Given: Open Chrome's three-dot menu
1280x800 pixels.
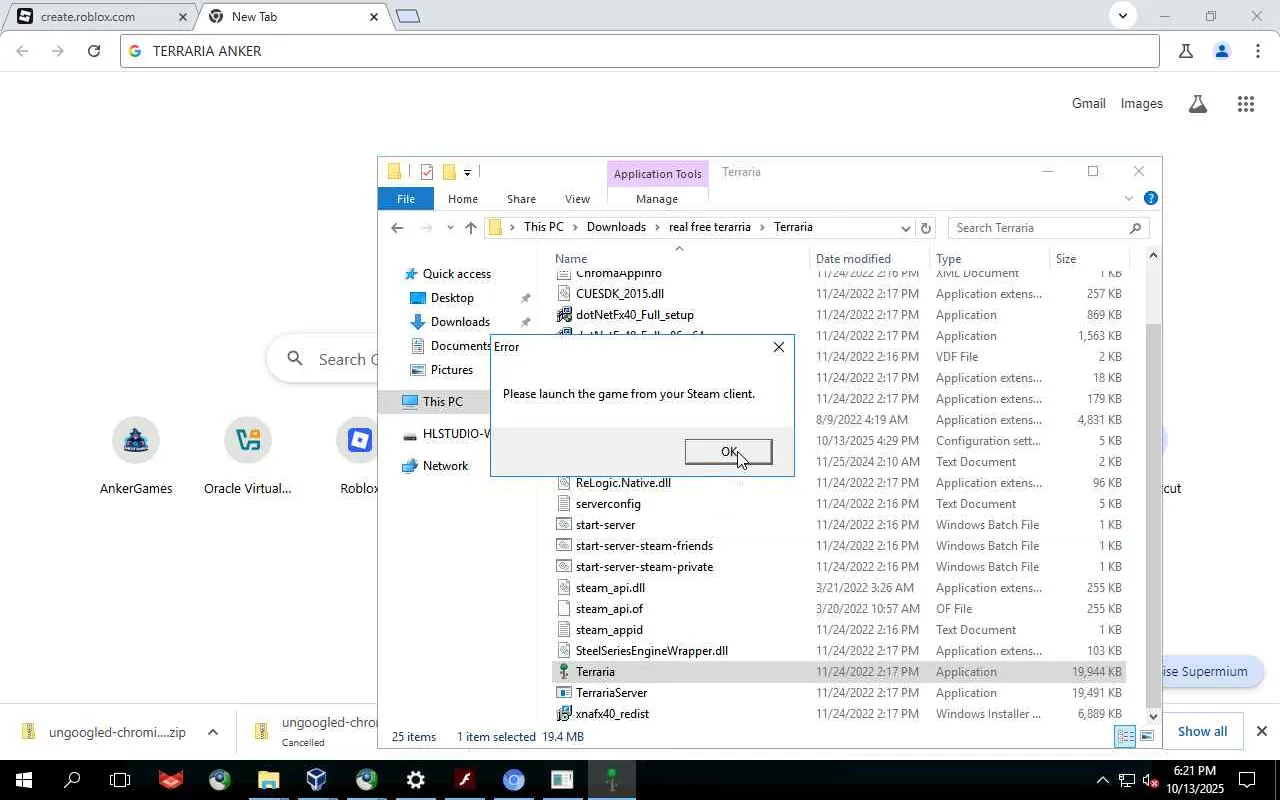Looking at the screenshot, I should coord(1257,51).
